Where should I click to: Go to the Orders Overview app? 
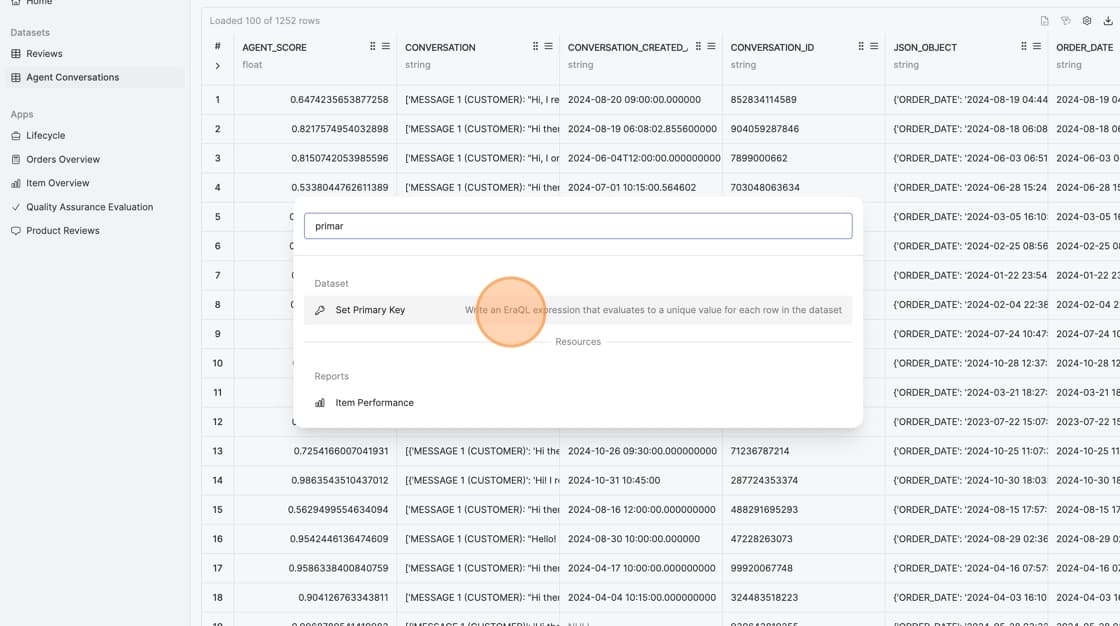(x=63, y=160)
